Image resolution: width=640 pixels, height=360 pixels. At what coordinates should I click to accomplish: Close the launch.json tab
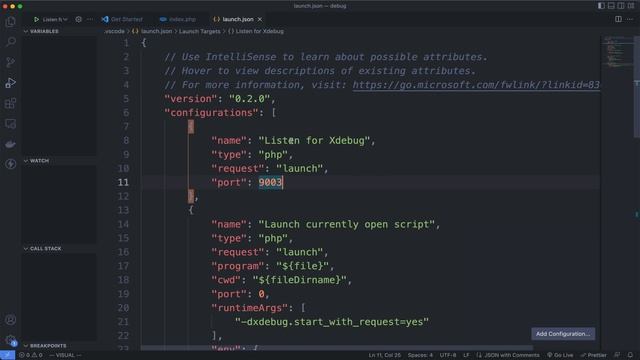tap(260, 19)
